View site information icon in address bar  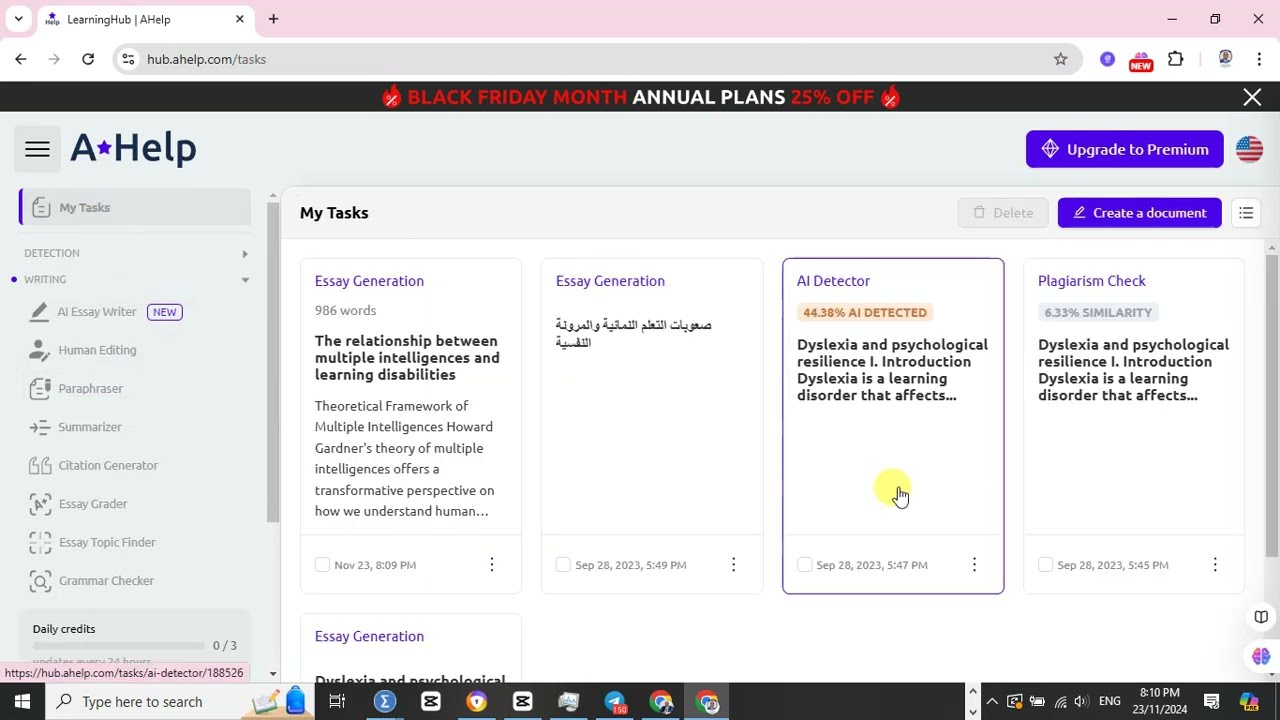click(128, 59)
